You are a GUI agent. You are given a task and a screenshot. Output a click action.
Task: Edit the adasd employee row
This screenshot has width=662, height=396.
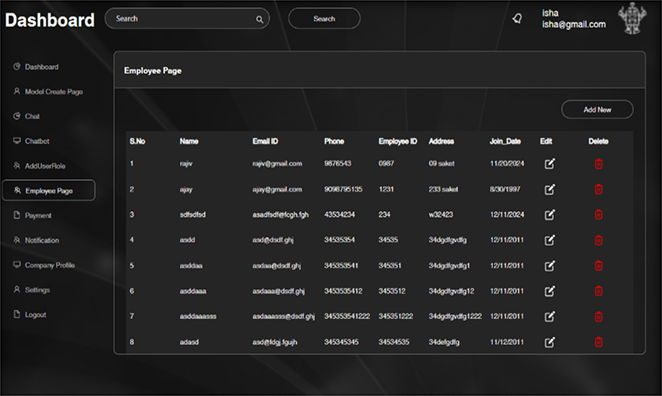click(549, 342)
